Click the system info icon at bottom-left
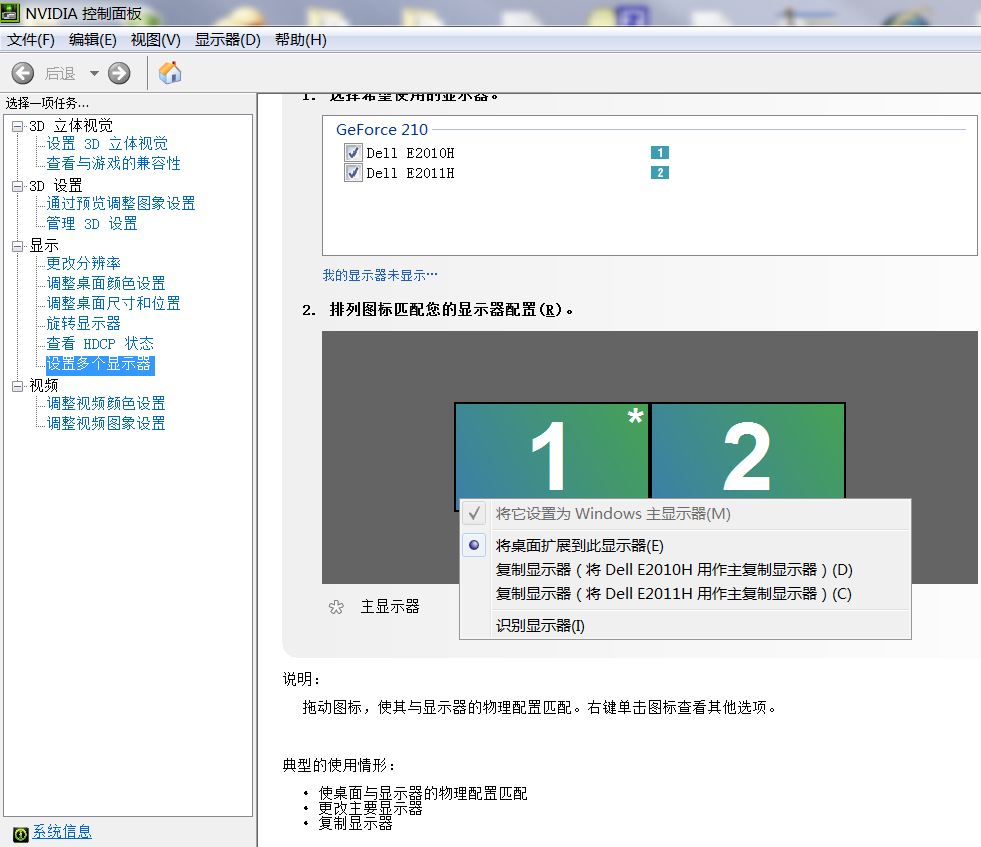The image size is (981, 847). [21, 834]
